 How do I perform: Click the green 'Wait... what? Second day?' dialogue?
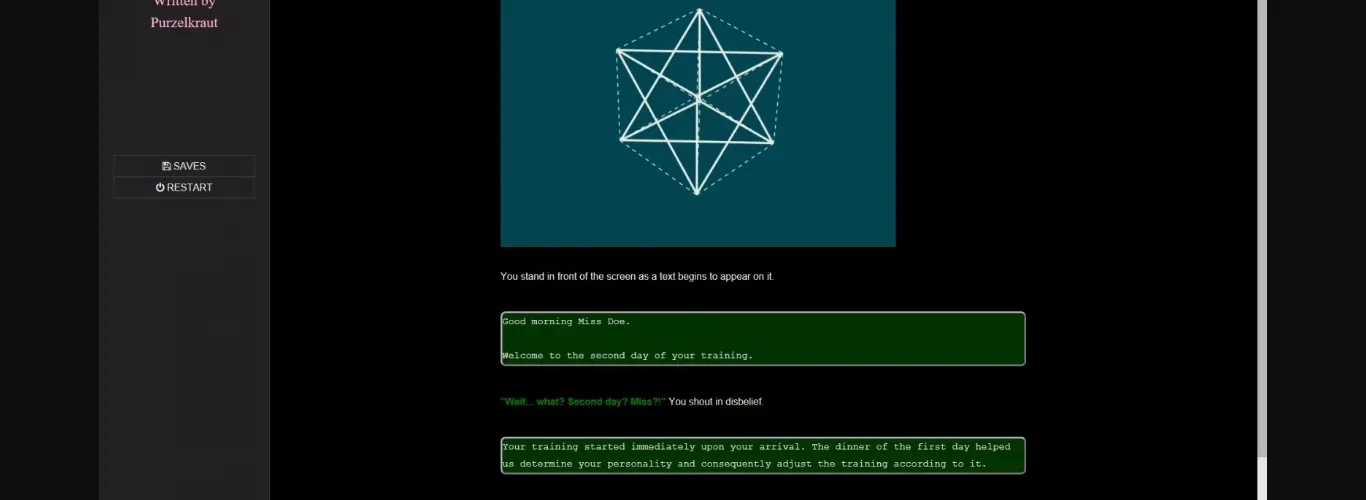(x=582, y=402)
